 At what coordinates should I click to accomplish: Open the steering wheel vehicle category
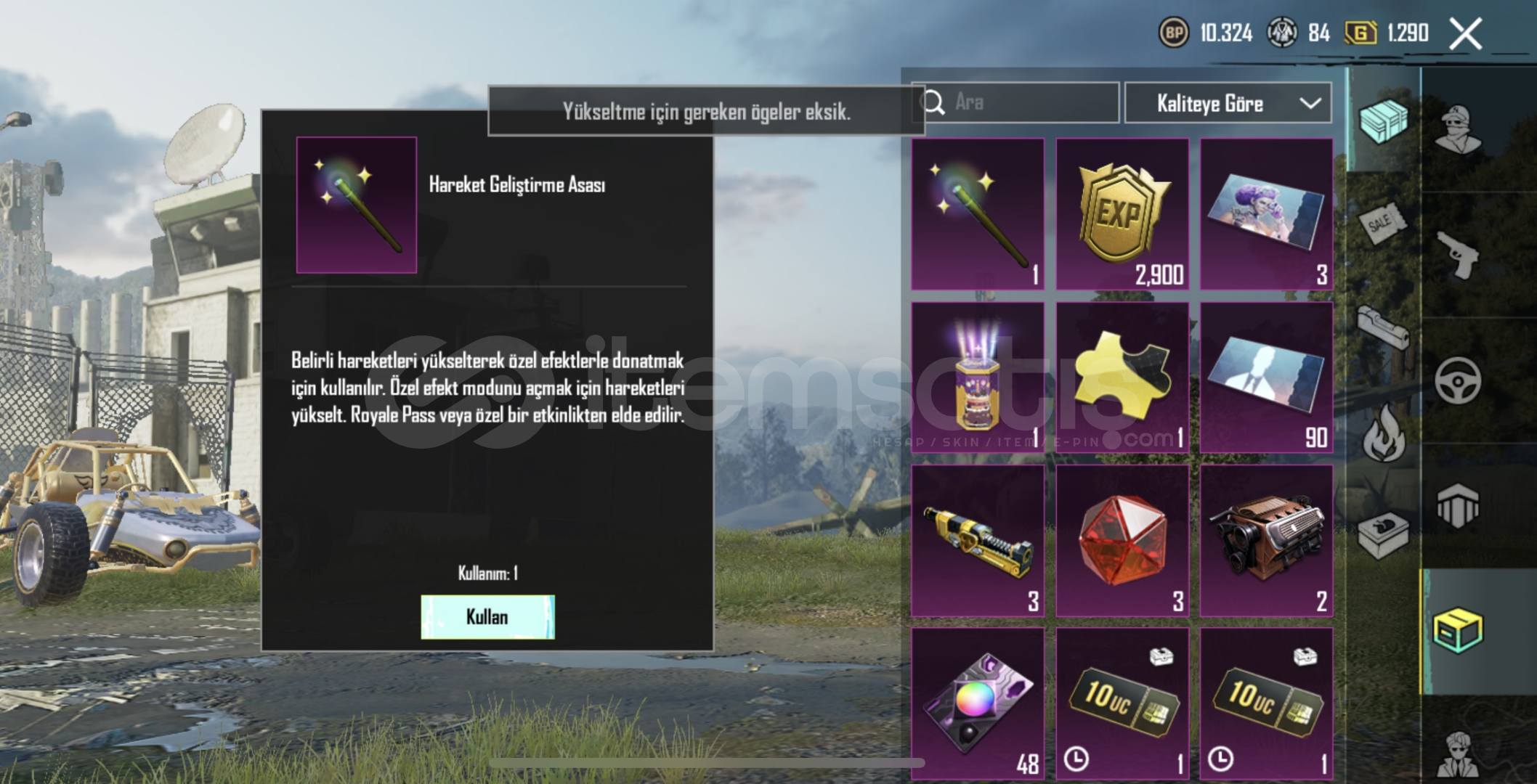1458,380
